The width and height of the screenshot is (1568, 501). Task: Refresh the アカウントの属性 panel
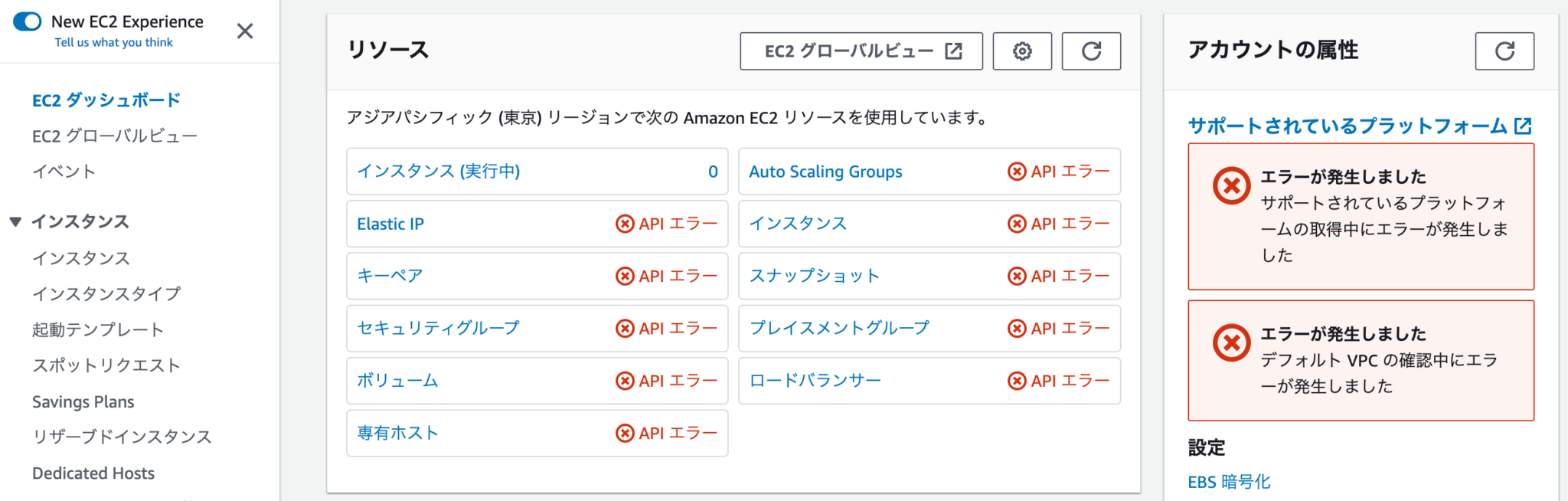click(1504, 51)
